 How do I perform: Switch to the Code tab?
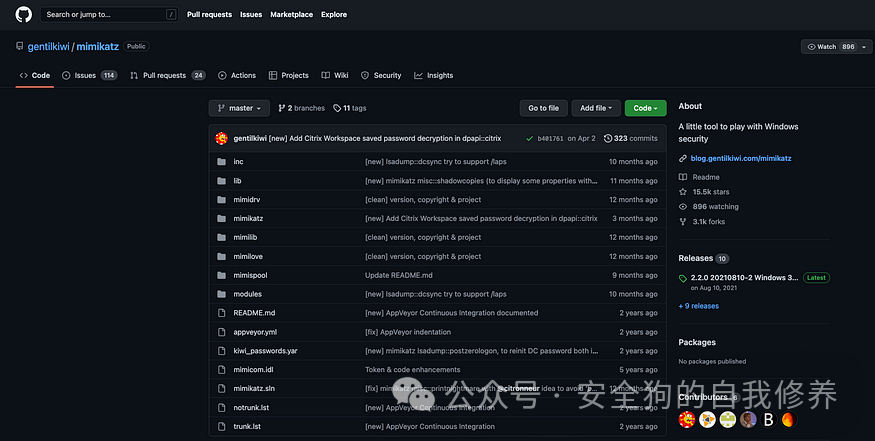[x=35, y=75]
